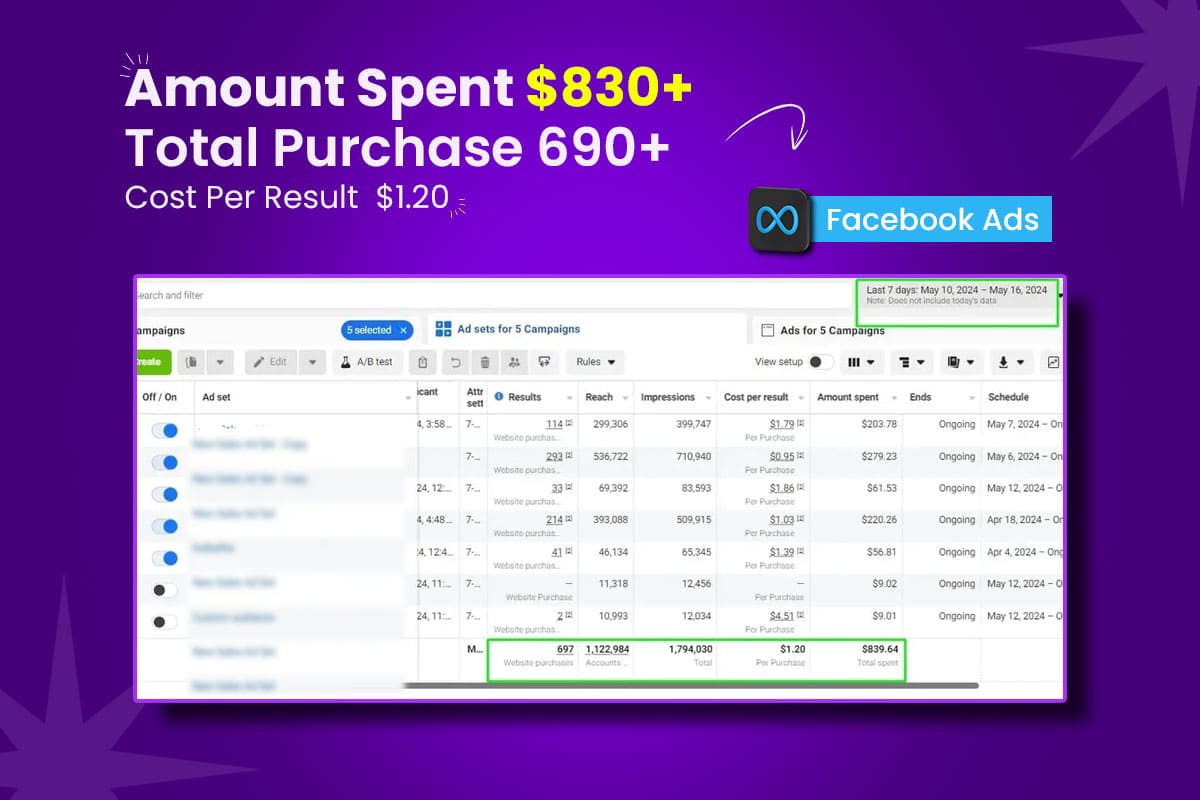
Task: Turn off the first ad set toggle
Action: 164,431
